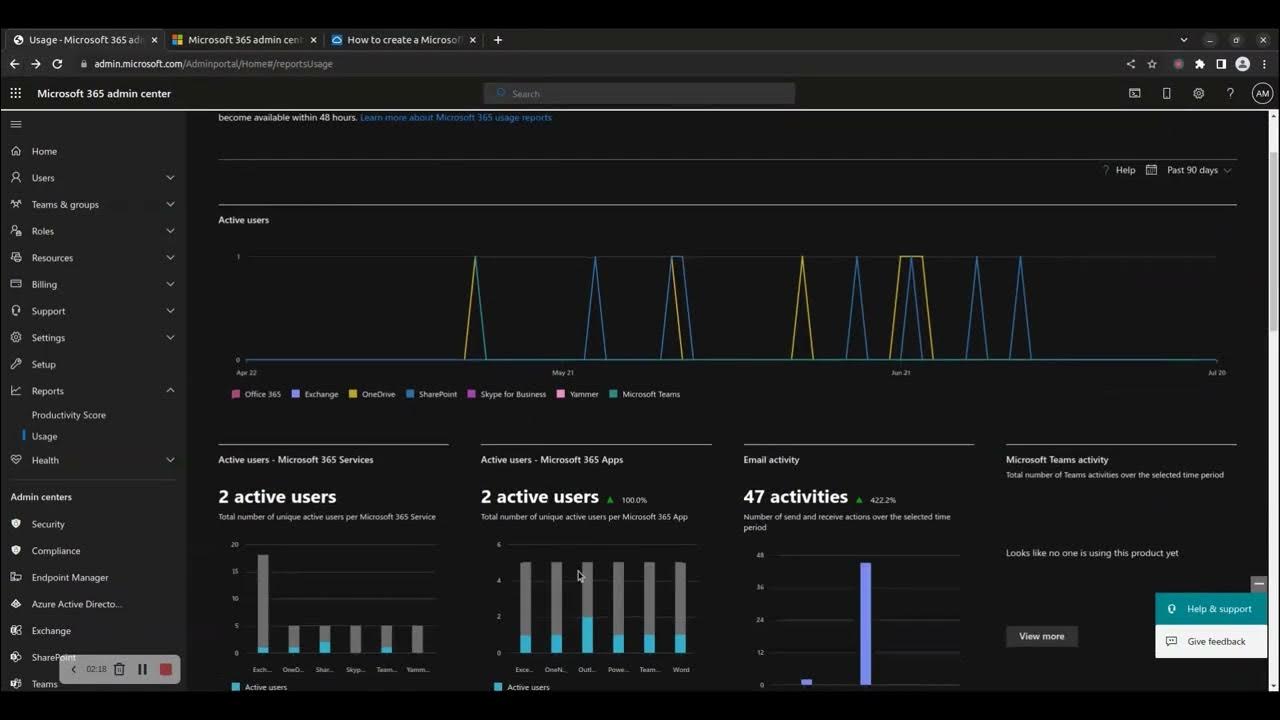Open the Cloud Shell header icon
Screen dimensions: 1280x720
click(x=1134, y=93)
